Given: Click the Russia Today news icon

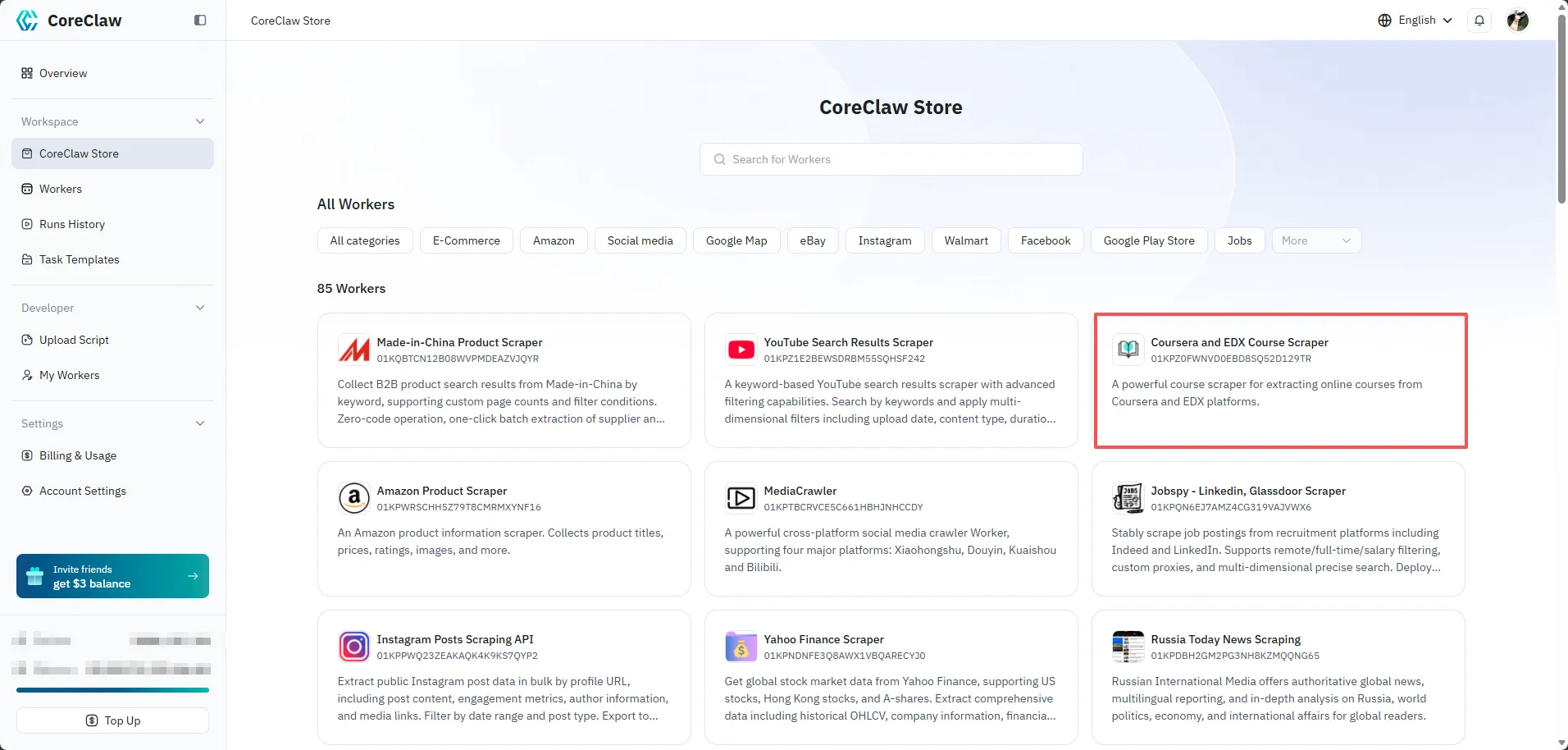Looking at the screenshot, I should 1128,647.
